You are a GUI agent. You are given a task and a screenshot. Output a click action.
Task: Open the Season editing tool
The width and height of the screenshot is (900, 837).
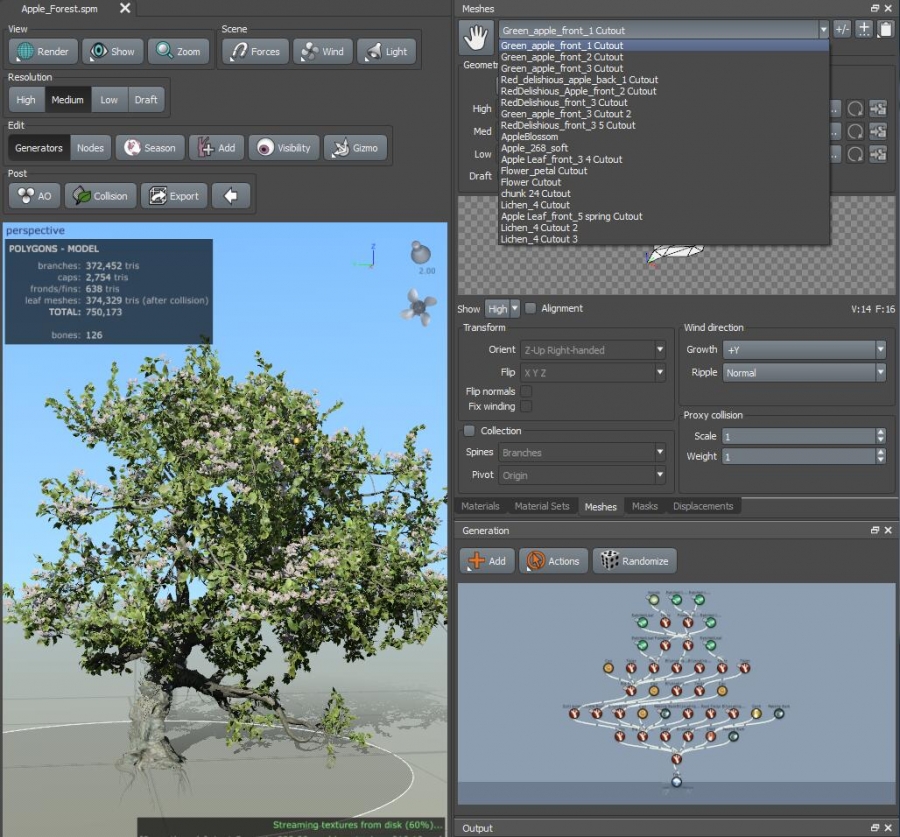(x=148, y=148)
